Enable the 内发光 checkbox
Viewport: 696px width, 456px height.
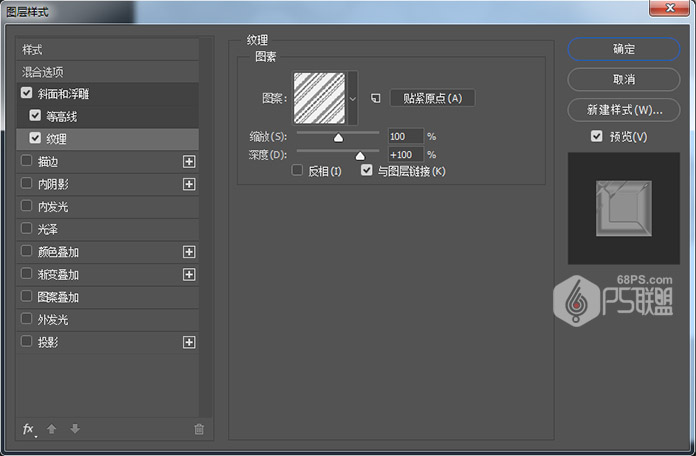click(x=26, y=206)
